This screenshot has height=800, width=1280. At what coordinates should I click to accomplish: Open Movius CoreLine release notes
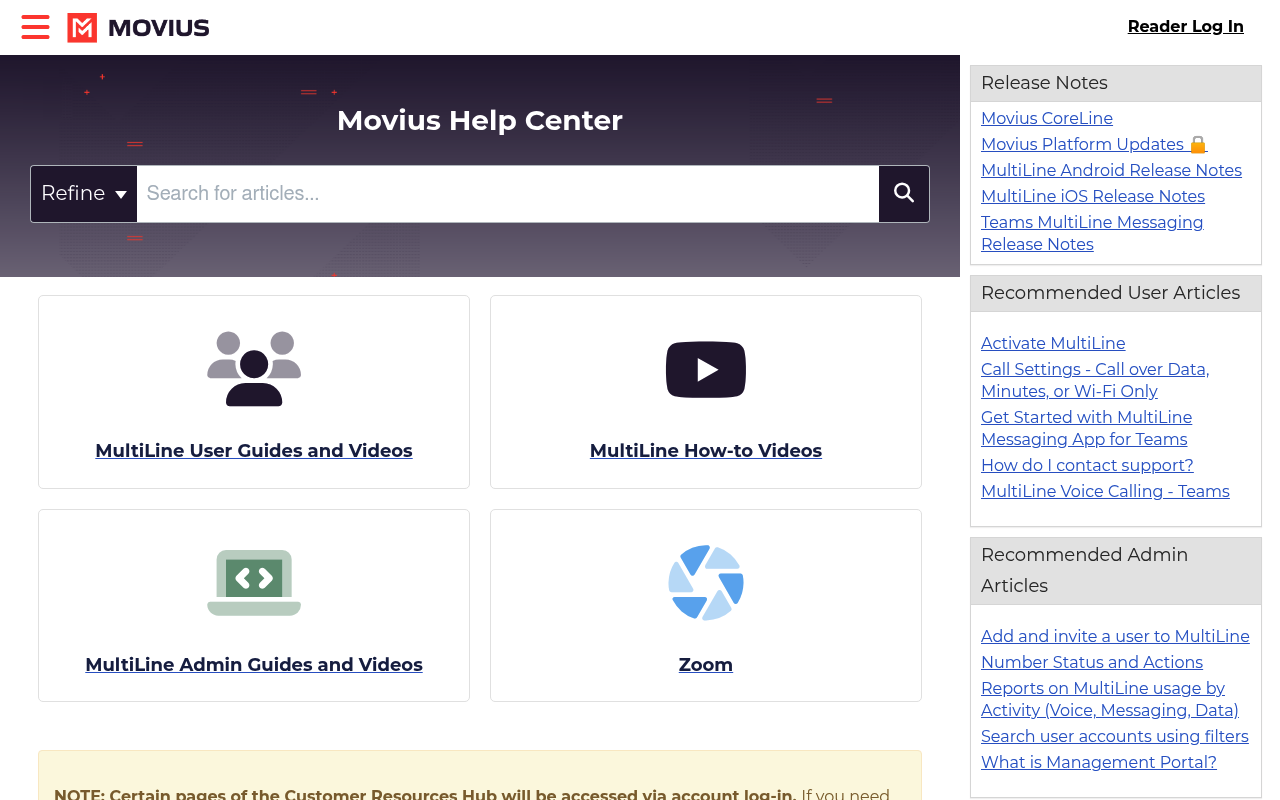[x=1047, y=118]
